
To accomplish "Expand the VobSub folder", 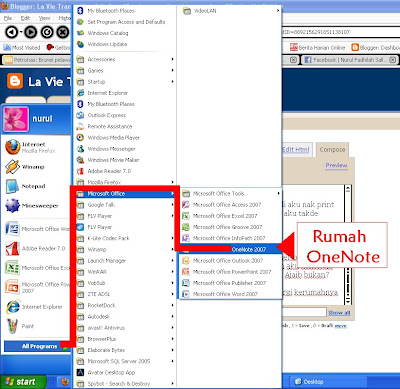I will (125, 283).
